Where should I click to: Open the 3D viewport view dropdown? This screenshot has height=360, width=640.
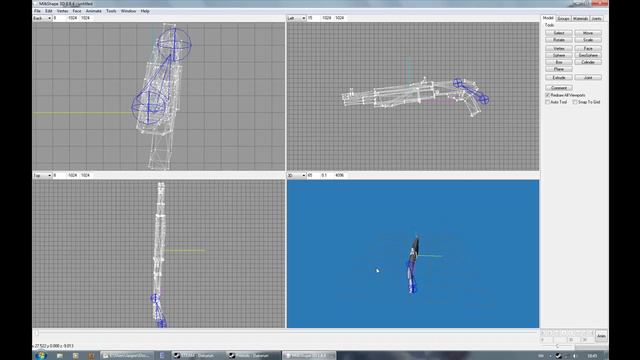point(296,176)
